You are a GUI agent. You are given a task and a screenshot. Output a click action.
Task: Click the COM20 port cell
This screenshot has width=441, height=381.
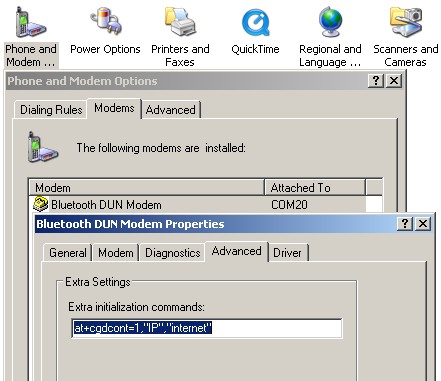coord(289,204)
